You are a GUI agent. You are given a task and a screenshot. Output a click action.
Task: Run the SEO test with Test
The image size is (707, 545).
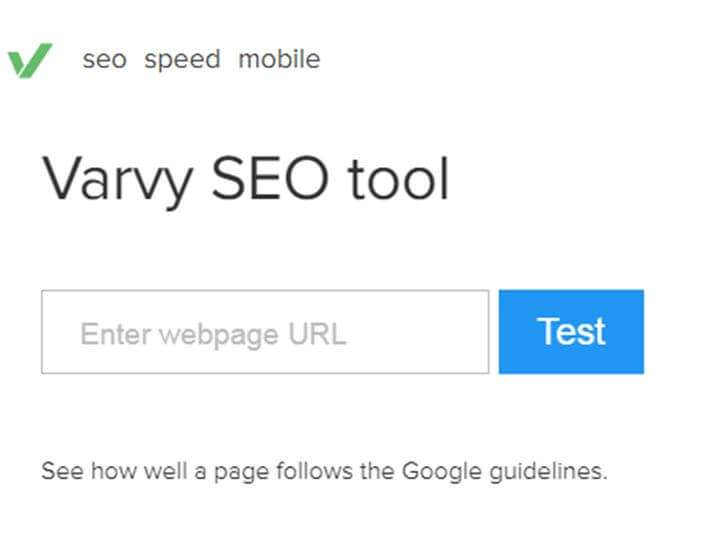click(x=571, y=332)
